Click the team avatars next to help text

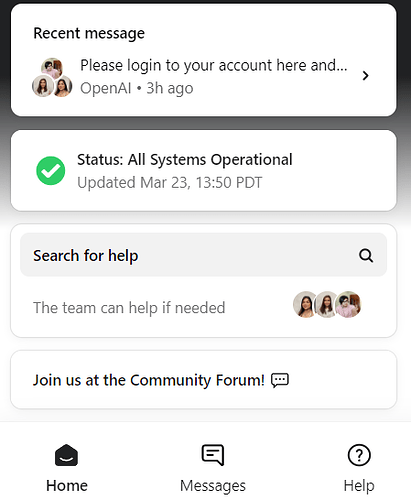(327, 304)
